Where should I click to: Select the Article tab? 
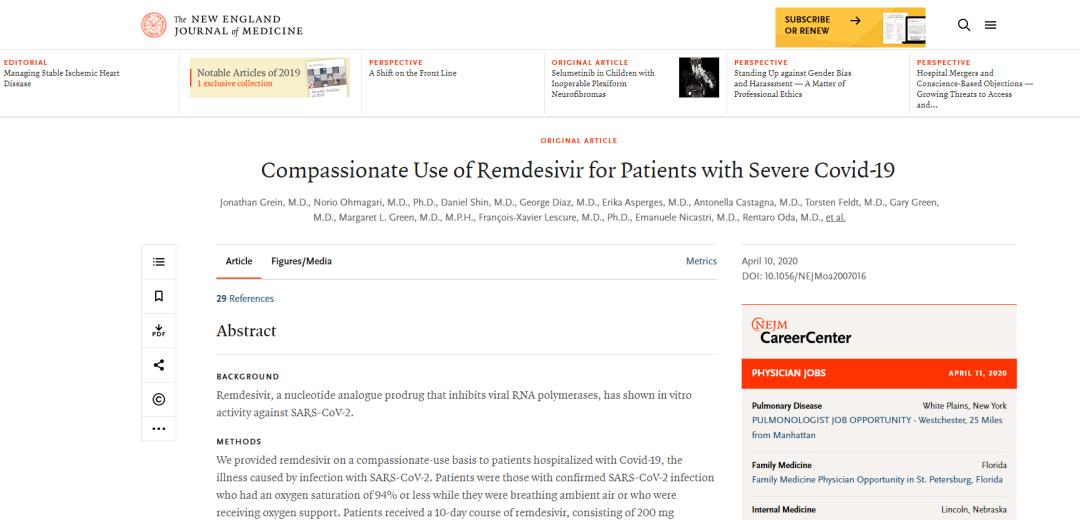point(239,261)
